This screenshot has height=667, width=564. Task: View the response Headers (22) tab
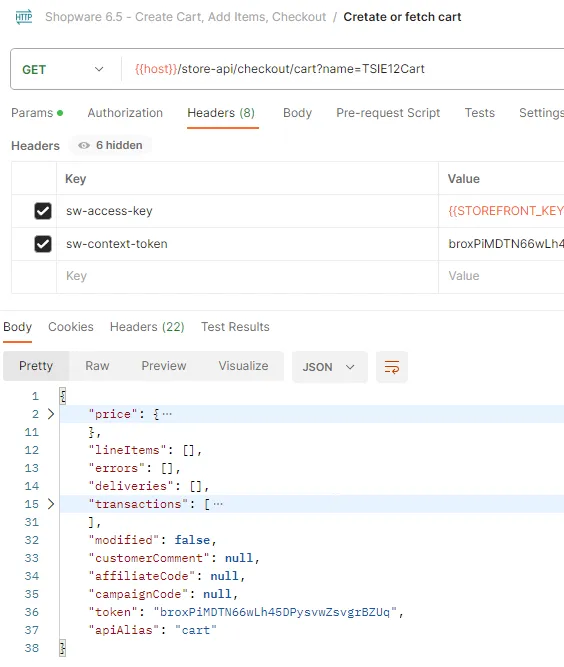click(x=147, y=327)
